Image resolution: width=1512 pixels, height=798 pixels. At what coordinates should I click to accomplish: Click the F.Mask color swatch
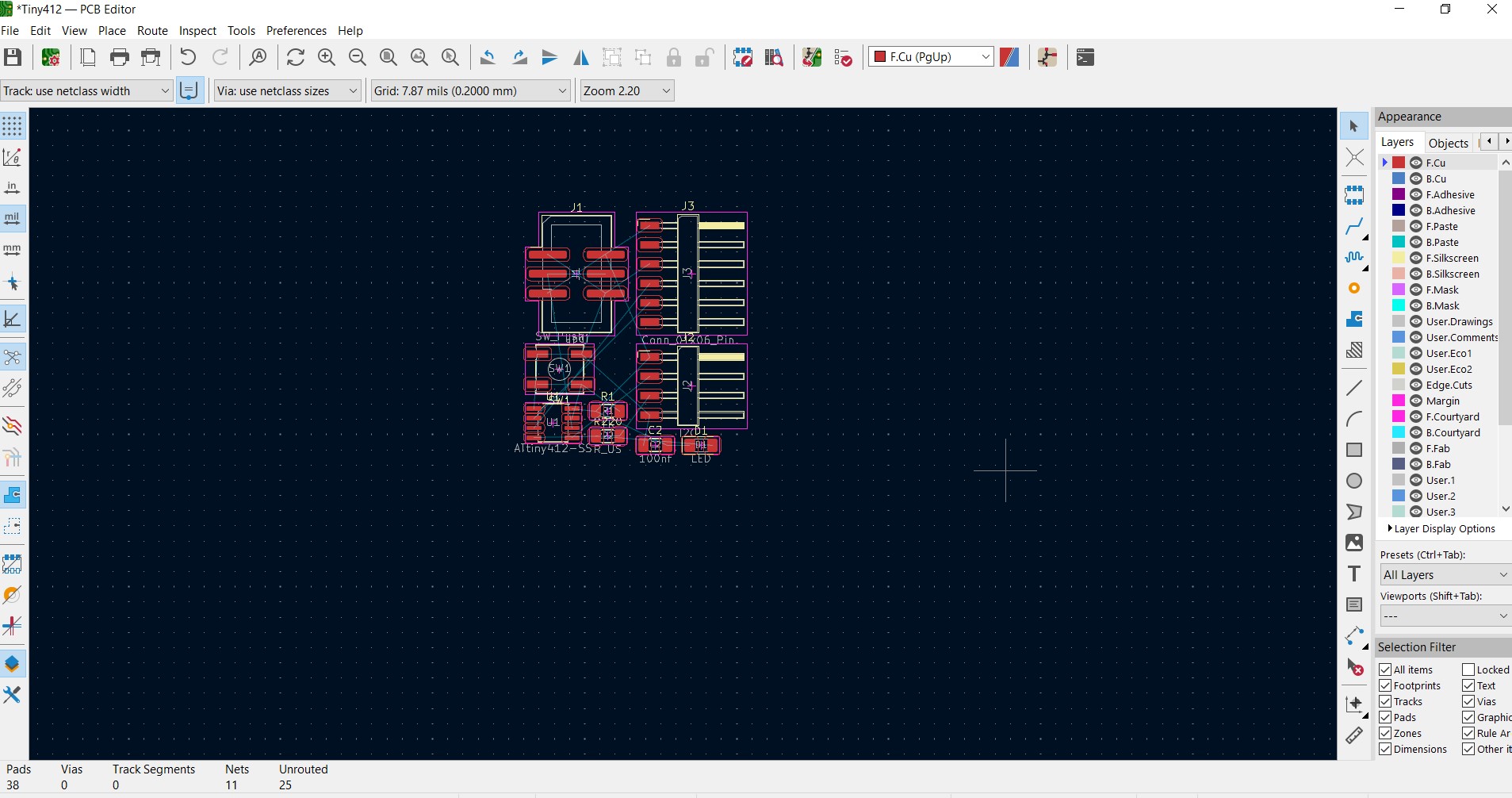pos(1399,290)
